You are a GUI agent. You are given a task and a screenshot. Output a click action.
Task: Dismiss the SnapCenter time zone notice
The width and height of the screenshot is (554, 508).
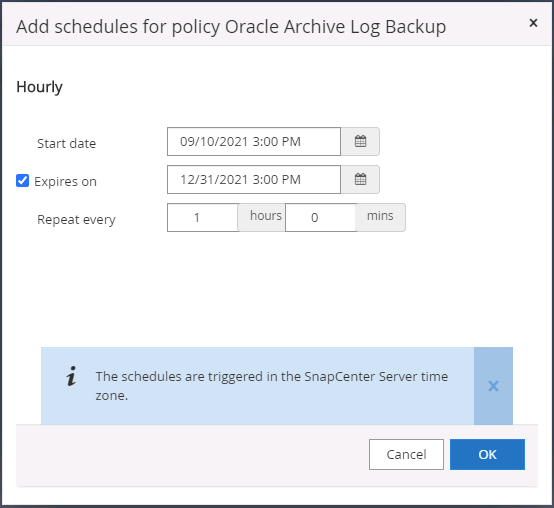click(493, 386)
